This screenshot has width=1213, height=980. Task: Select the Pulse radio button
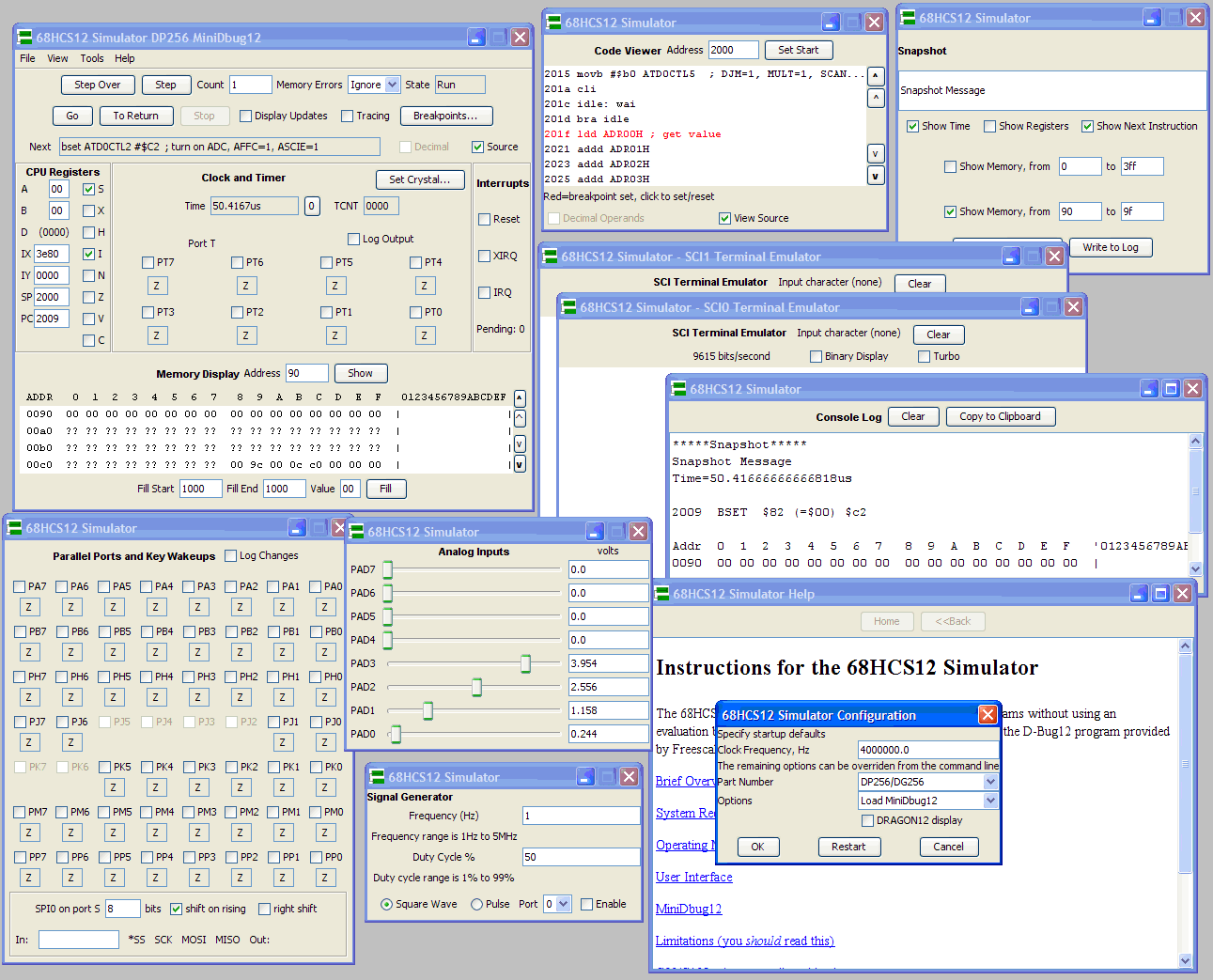coord(477,904)
